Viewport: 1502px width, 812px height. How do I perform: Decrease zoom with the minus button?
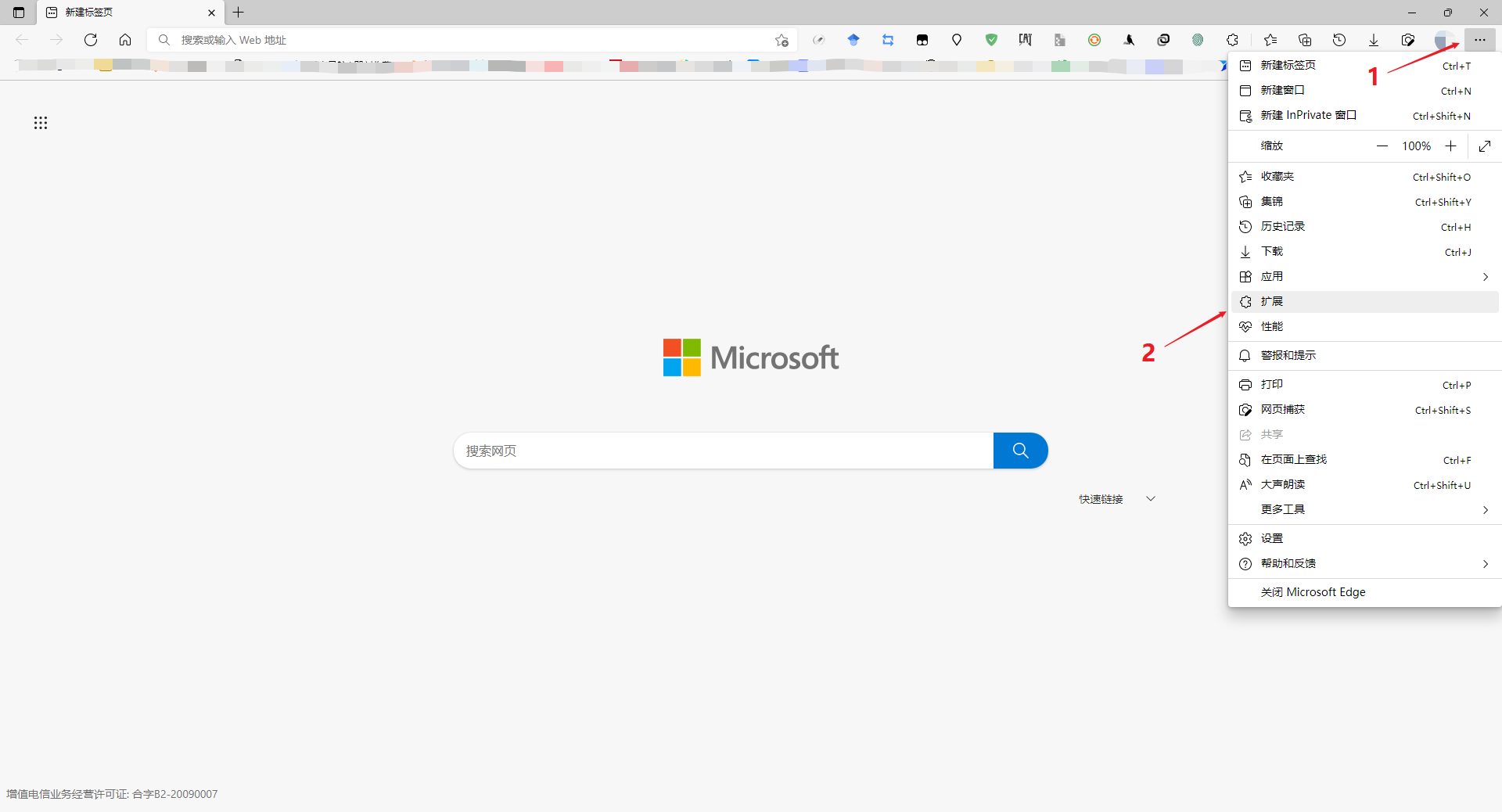point(1382,146)
